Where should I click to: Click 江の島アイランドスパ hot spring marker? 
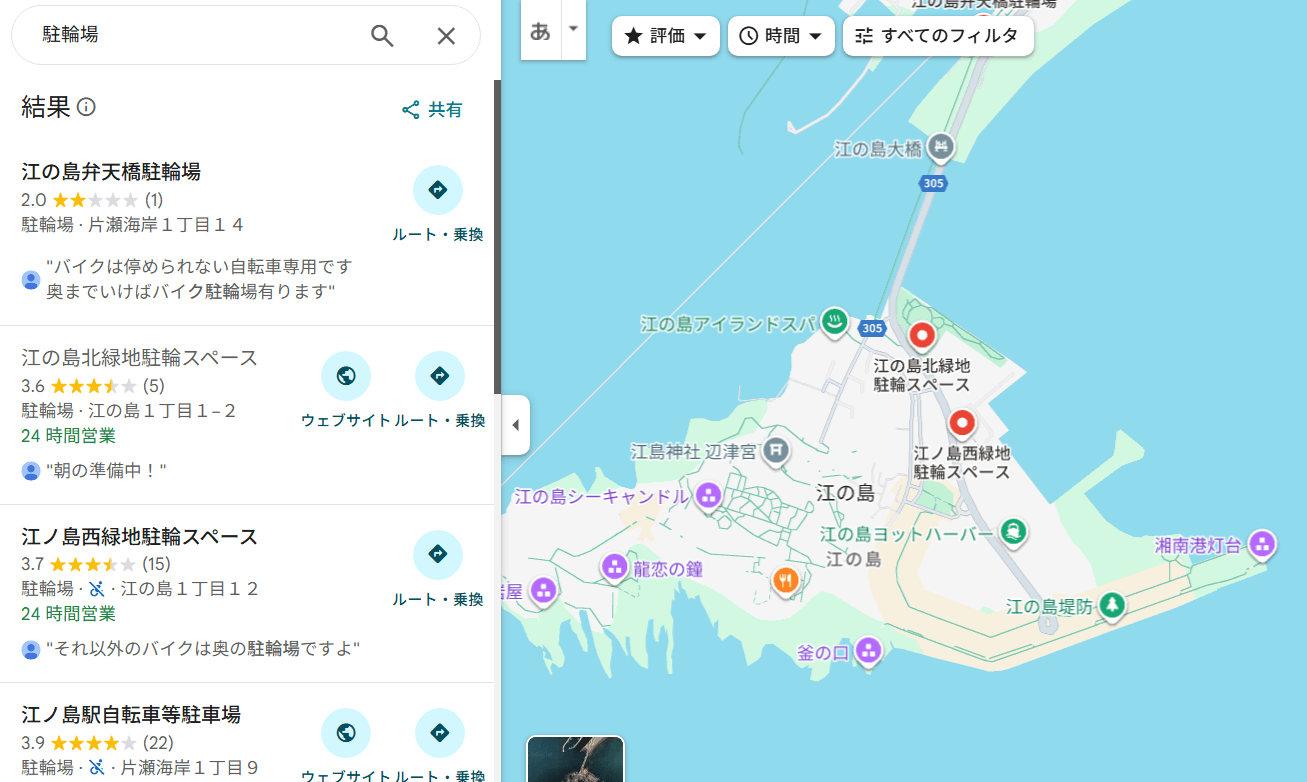834,322
